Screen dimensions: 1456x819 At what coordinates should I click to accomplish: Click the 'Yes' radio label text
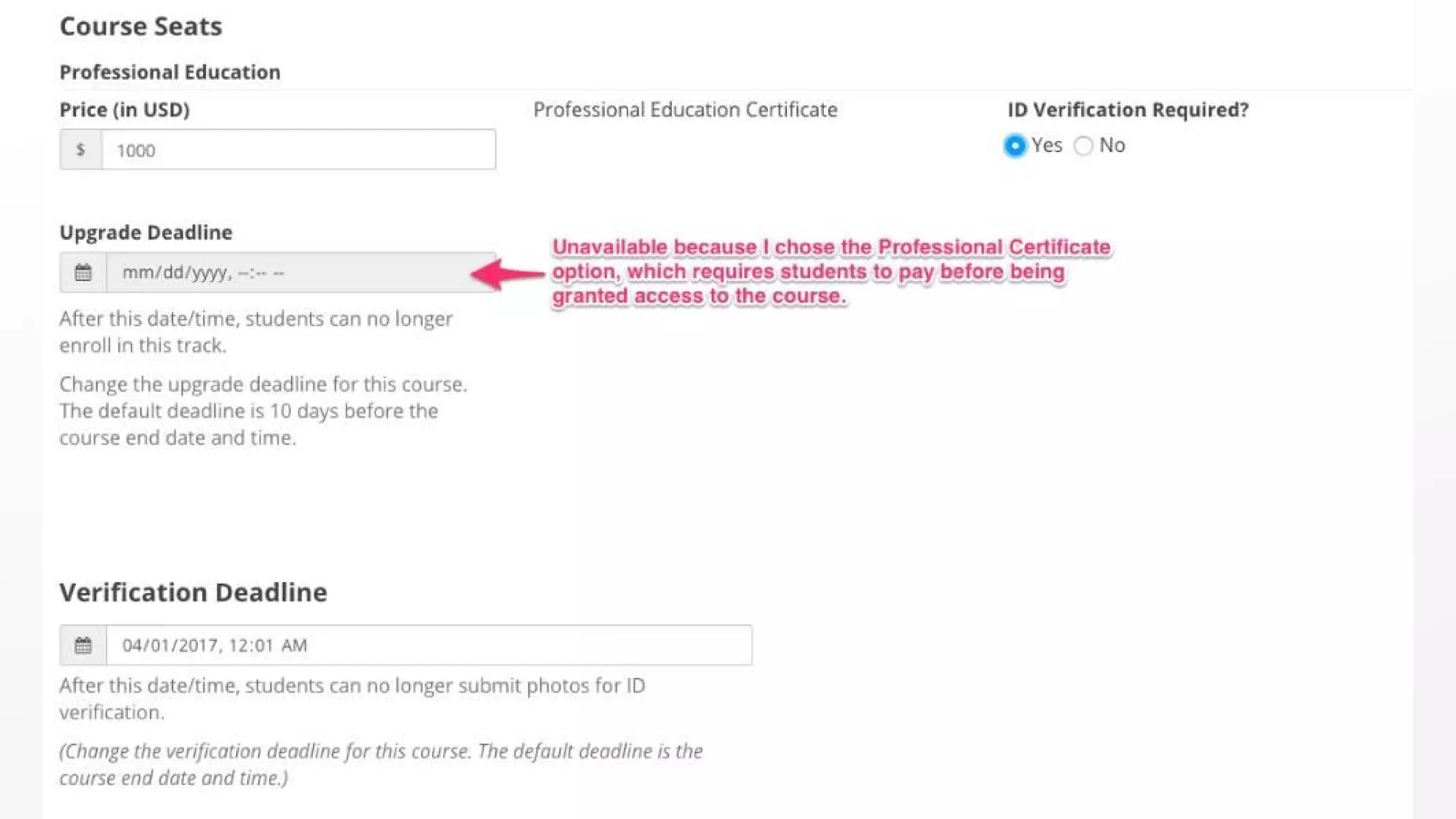point(1046,145)
